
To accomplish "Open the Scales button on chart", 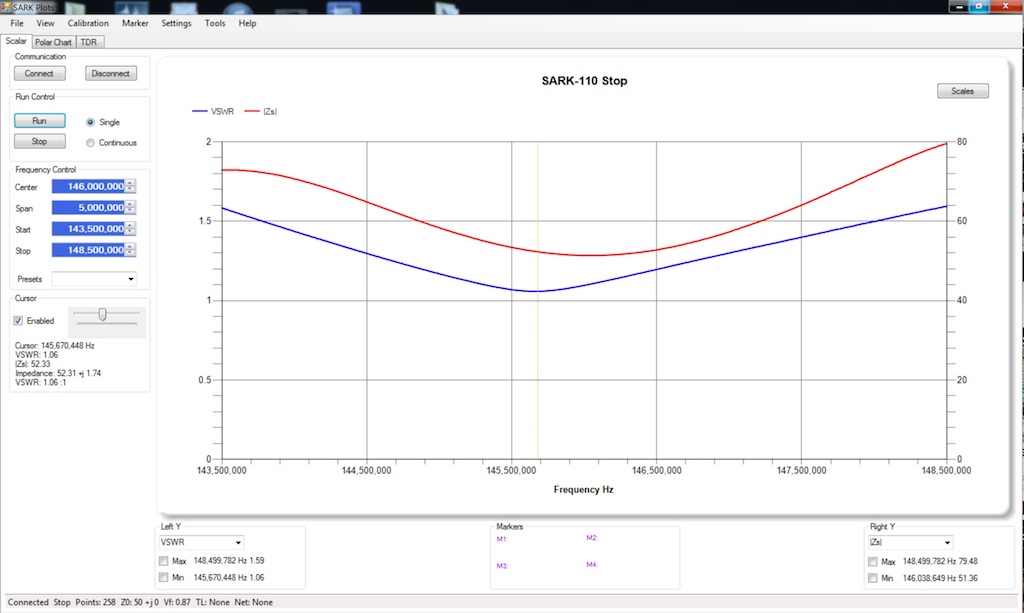I will (963, 91).
